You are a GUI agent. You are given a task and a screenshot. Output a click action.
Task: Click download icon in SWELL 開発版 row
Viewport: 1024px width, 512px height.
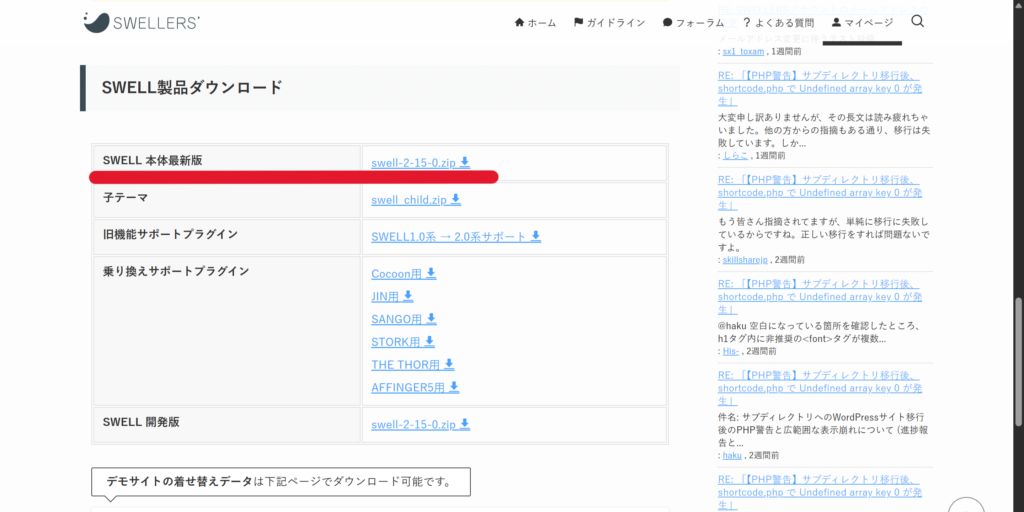(x=464, y=424)
